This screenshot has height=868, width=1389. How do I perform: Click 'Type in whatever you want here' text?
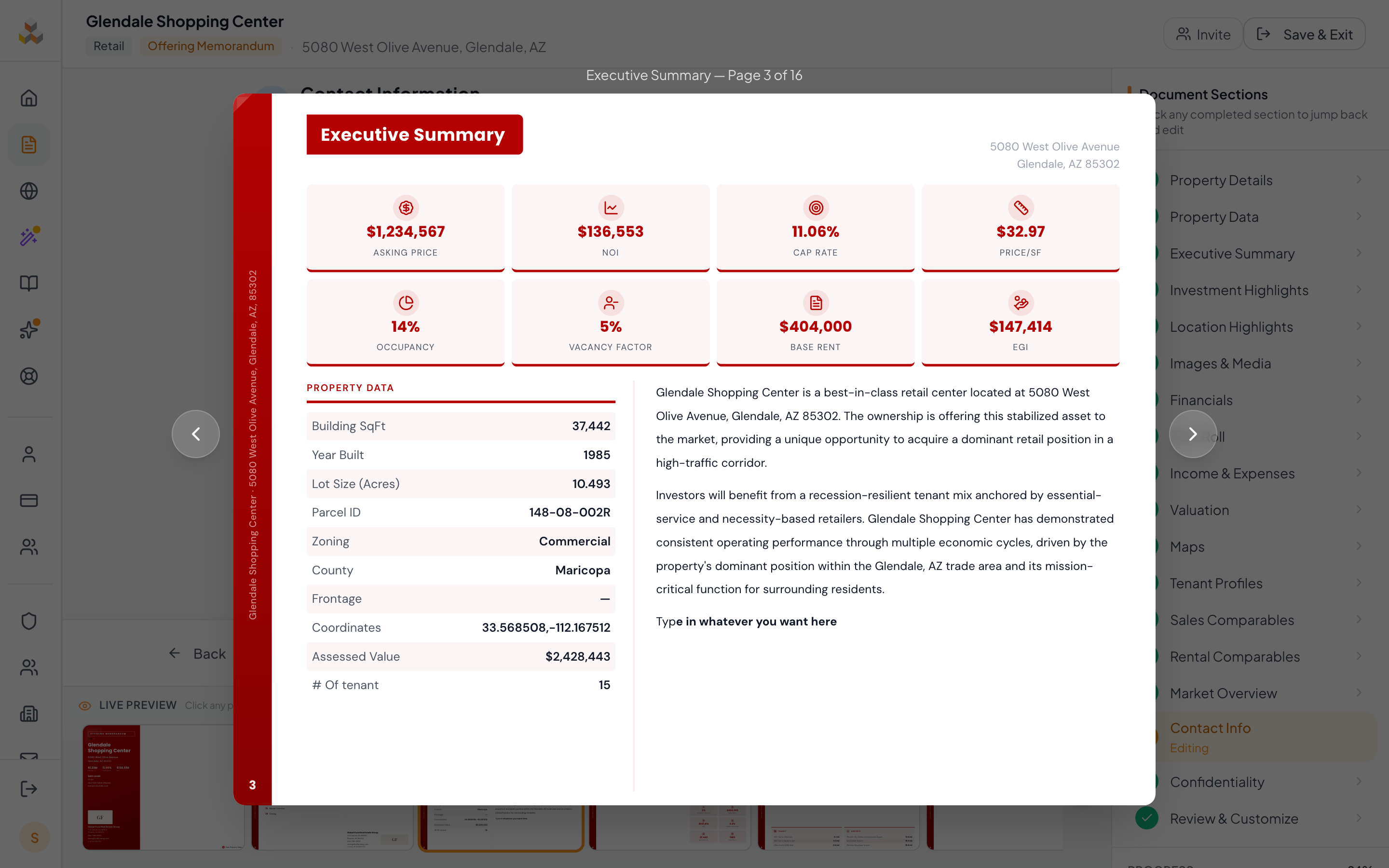(746, 621)
